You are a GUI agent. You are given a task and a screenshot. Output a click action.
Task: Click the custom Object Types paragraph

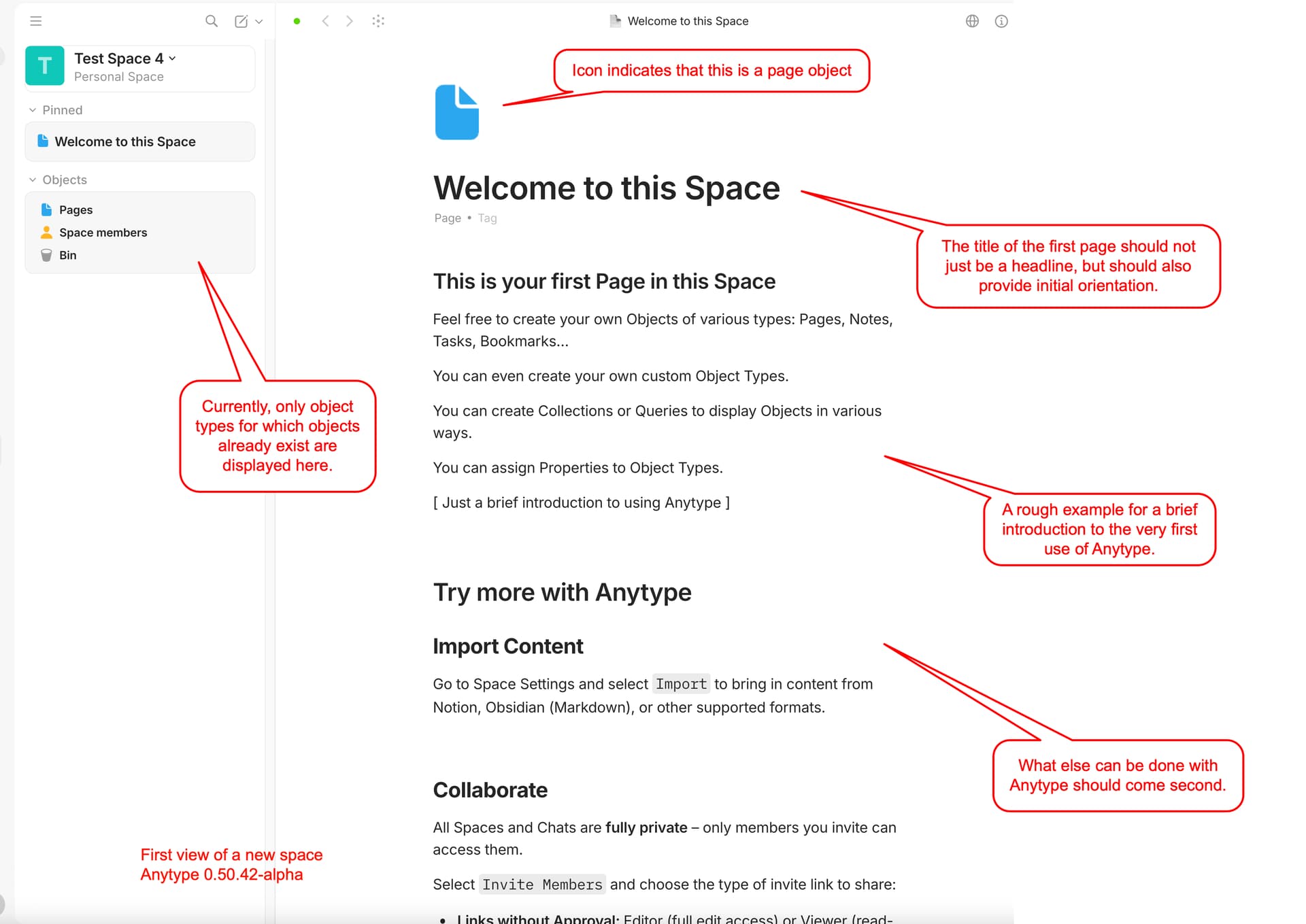click(611, 376)
